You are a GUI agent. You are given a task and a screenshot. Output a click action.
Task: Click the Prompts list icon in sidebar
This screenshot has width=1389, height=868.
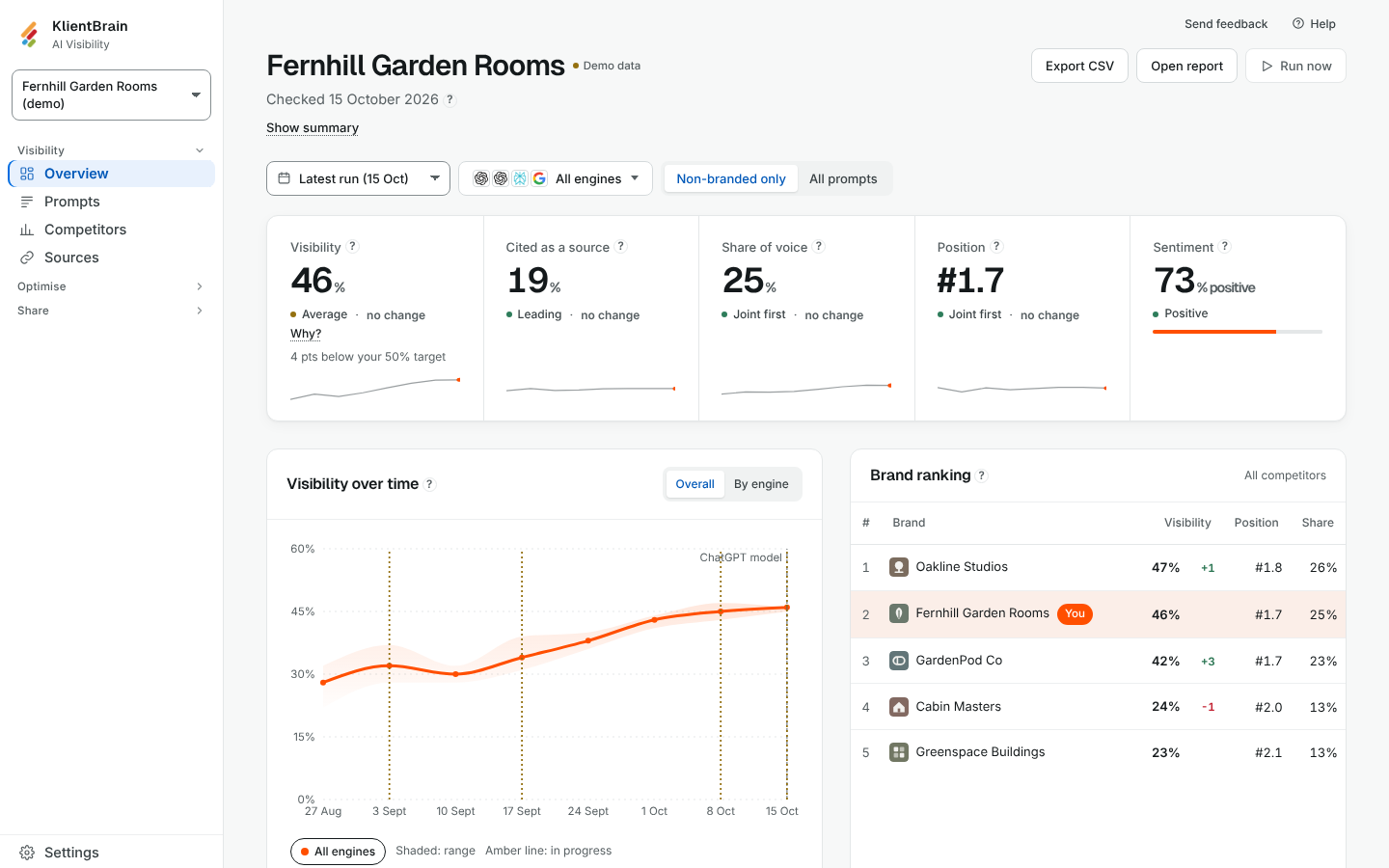click(x=27, y=202)
